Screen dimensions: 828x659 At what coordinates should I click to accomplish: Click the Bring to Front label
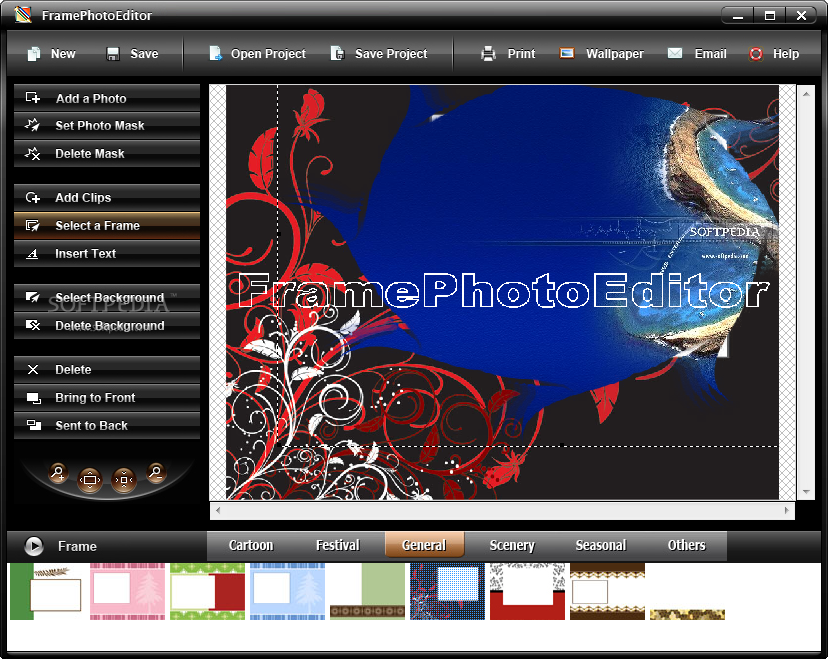95,398
